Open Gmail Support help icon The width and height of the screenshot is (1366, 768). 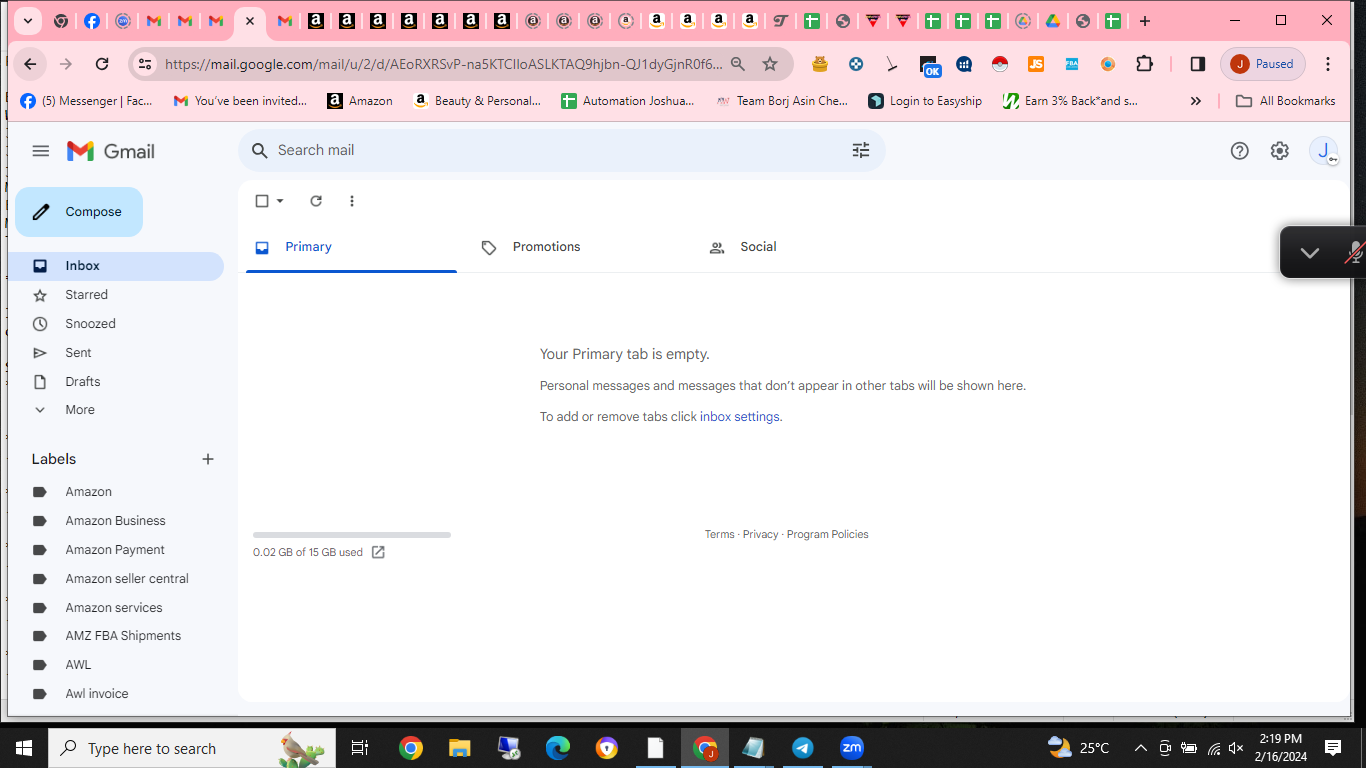(1239, 151)
